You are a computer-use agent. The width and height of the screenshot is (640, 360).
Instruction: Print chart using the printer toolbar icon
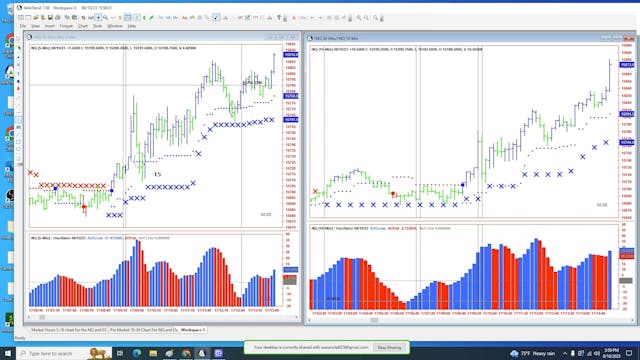coord(58,18)
